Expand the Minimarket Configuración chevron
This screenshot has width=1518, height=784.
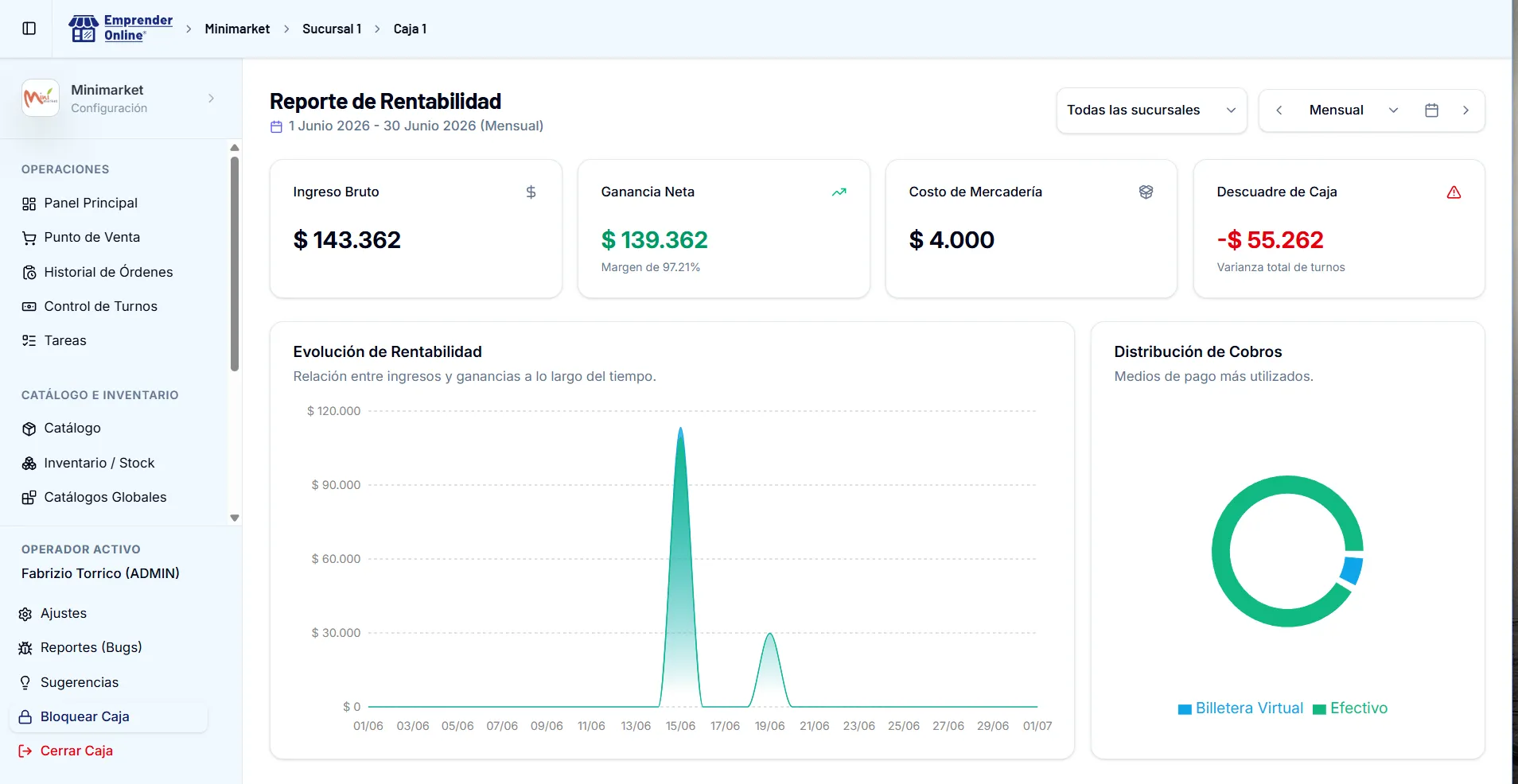[x=211, y=99]
